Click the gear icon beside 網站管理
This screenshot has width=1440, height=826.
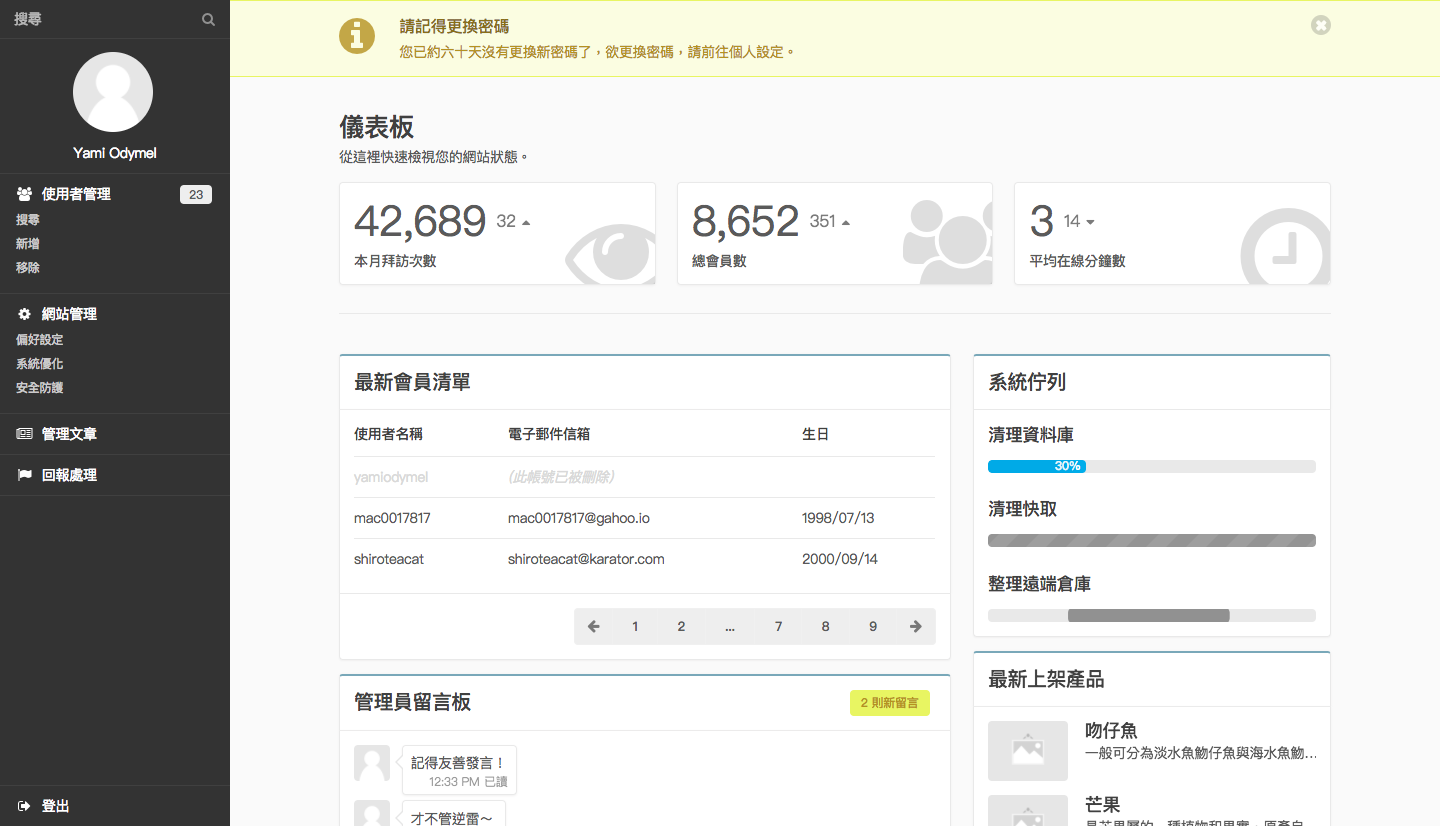tap(25, 314)
